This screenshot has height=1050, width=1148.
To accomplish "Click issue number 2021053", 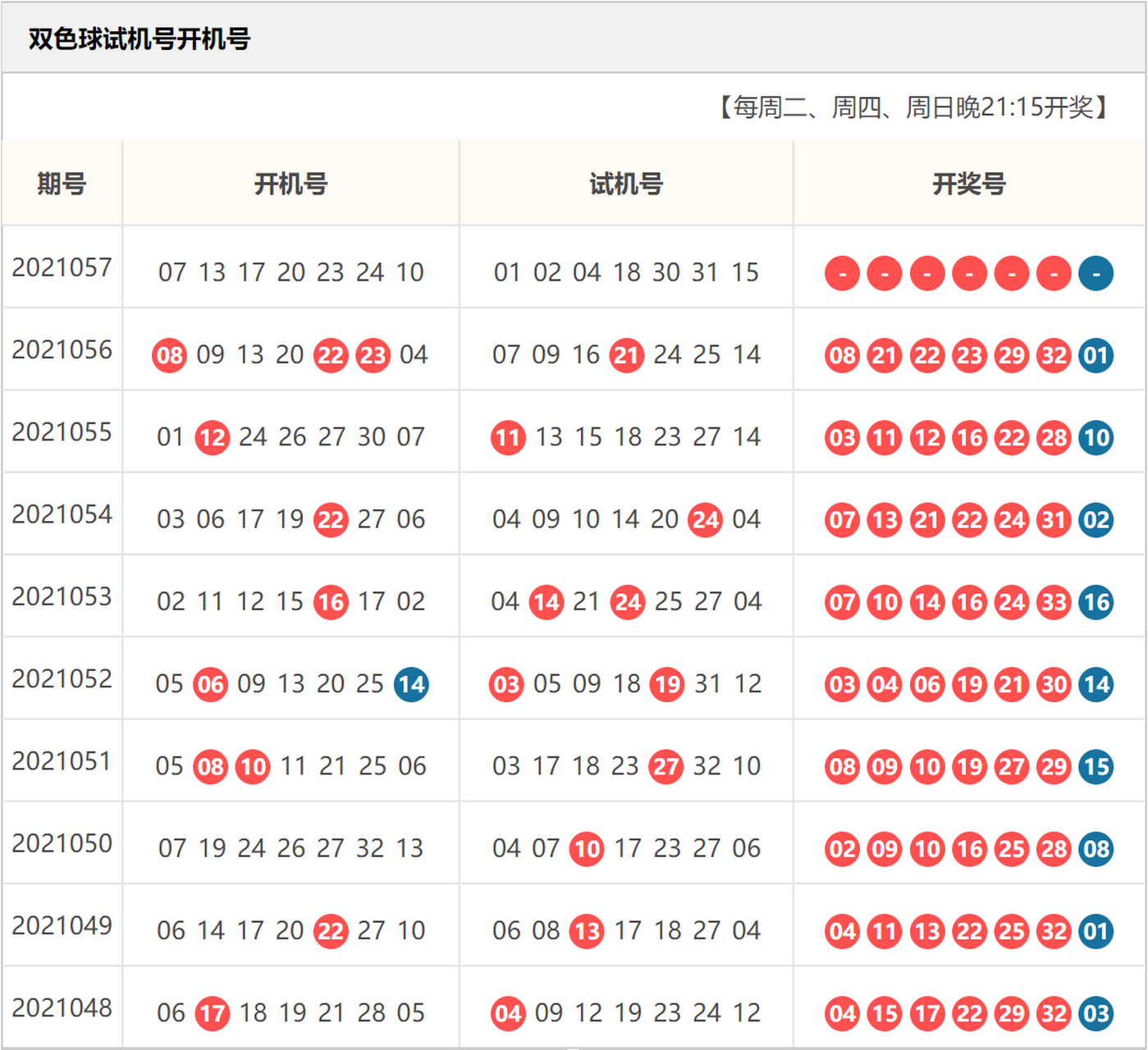I will tap(62, 596).
